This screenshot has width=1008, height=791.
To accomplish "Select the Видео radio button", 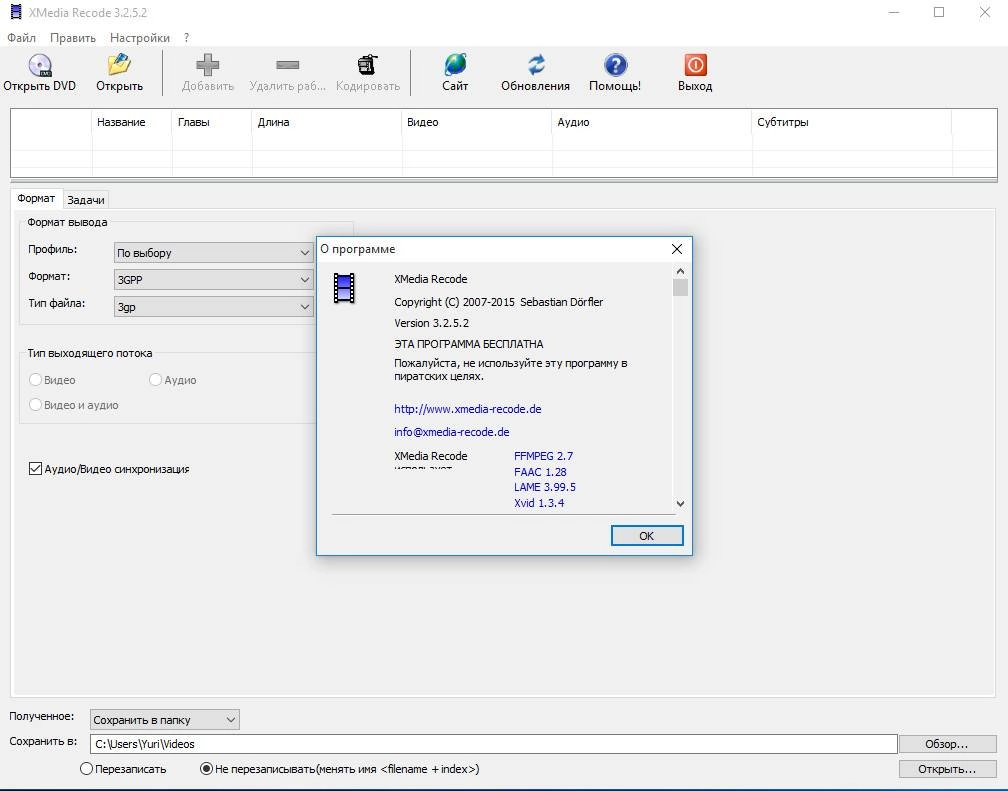I will pyautogui.click(x=35, y=380).
